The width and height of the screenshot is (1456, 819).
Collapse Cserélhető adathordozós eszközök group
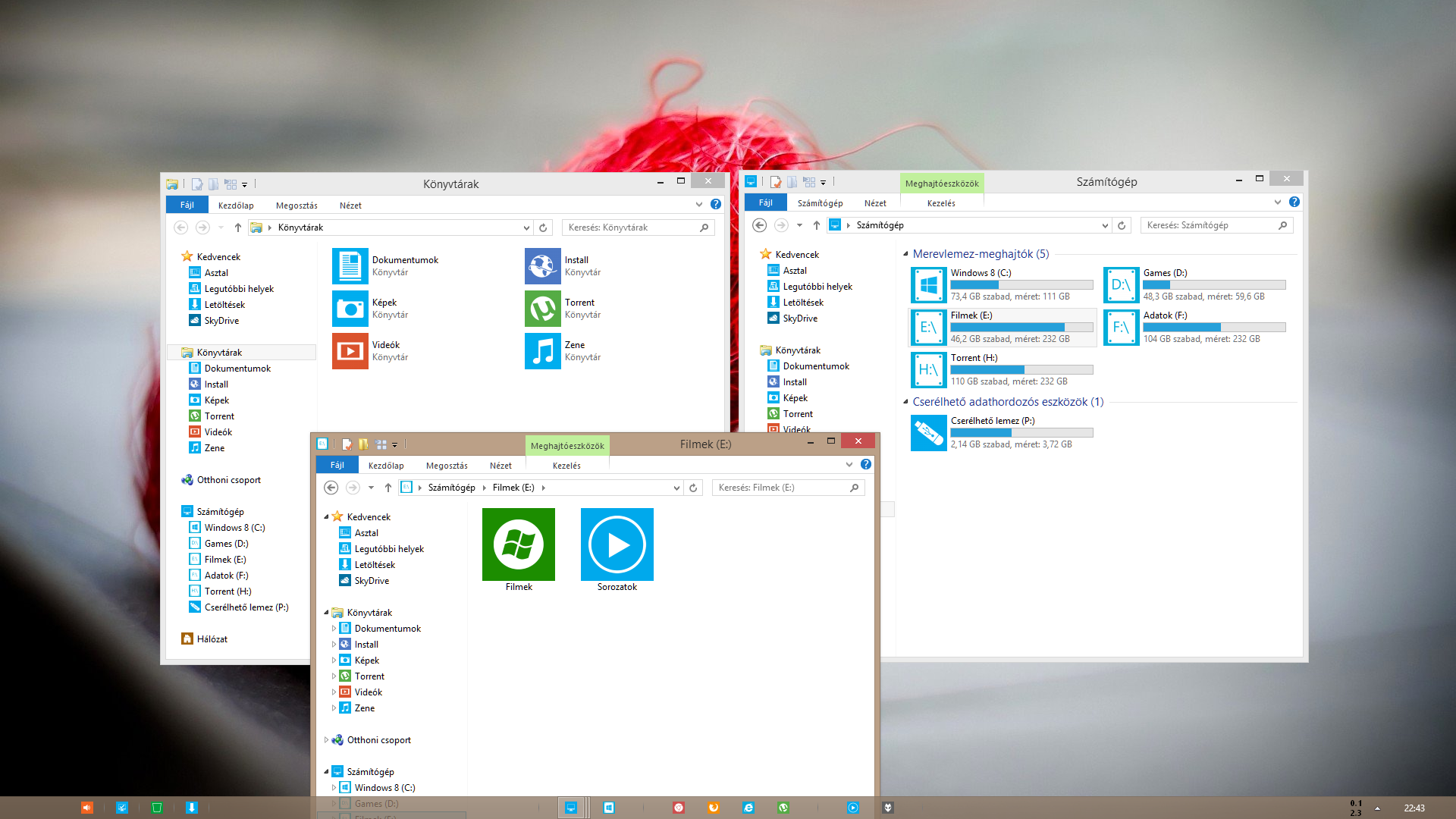pyautogui.click(x=905, y=402)
